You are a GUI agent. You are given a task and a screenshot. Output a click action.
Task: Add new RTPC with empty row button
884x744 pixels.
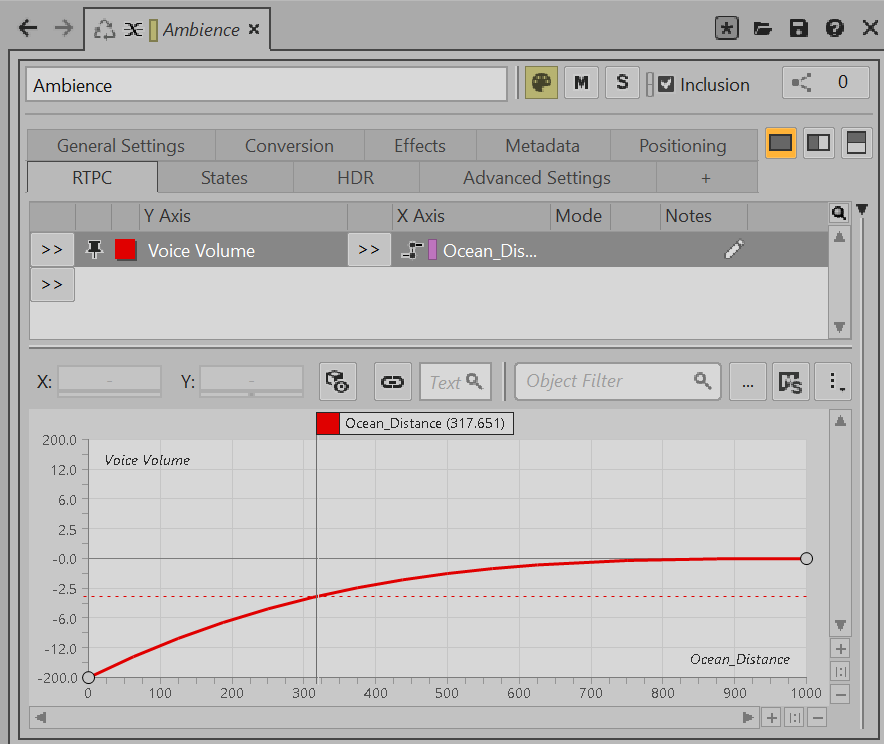(53, 285)
